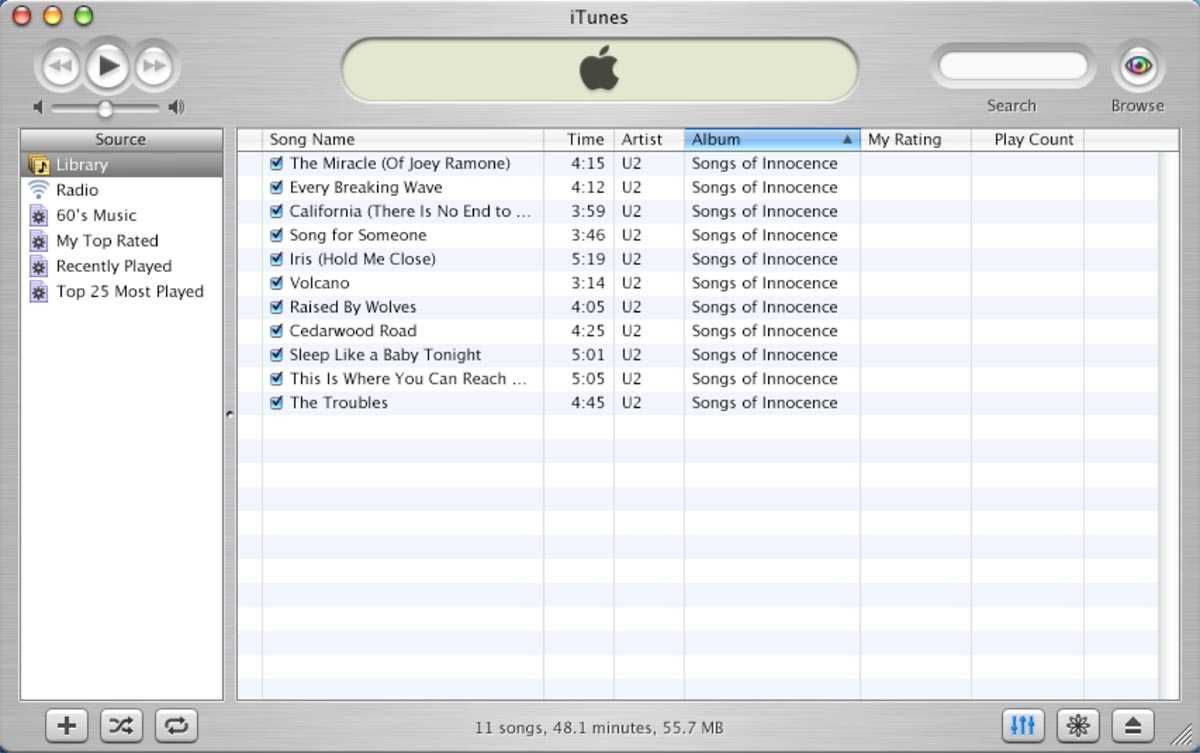Open the equalizer window
The width and height of the screenshot is (1200, 753).
tap(1023, 726)
